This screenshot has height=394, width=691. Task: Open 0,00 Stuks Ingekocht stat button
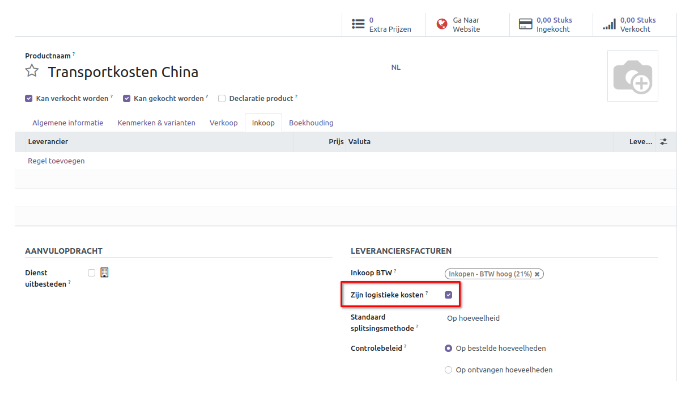[551, 24]
